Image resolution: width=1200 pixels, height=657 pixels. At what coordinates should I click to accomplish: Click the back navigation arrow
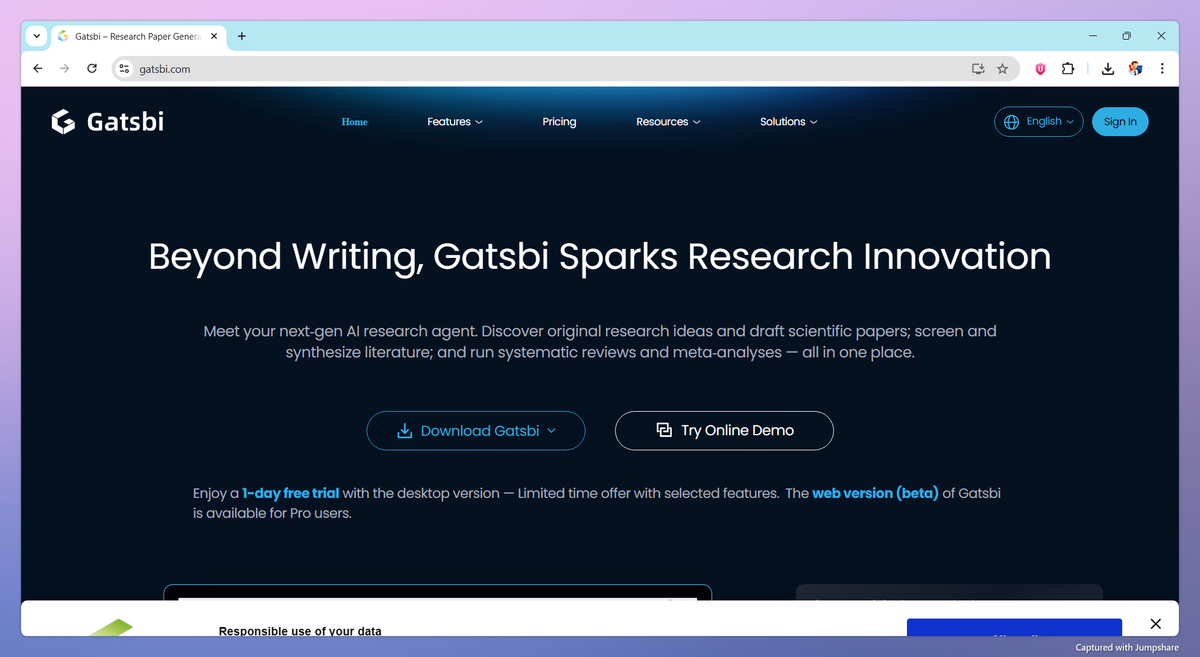pyautogui.click(x=37, y=69)
